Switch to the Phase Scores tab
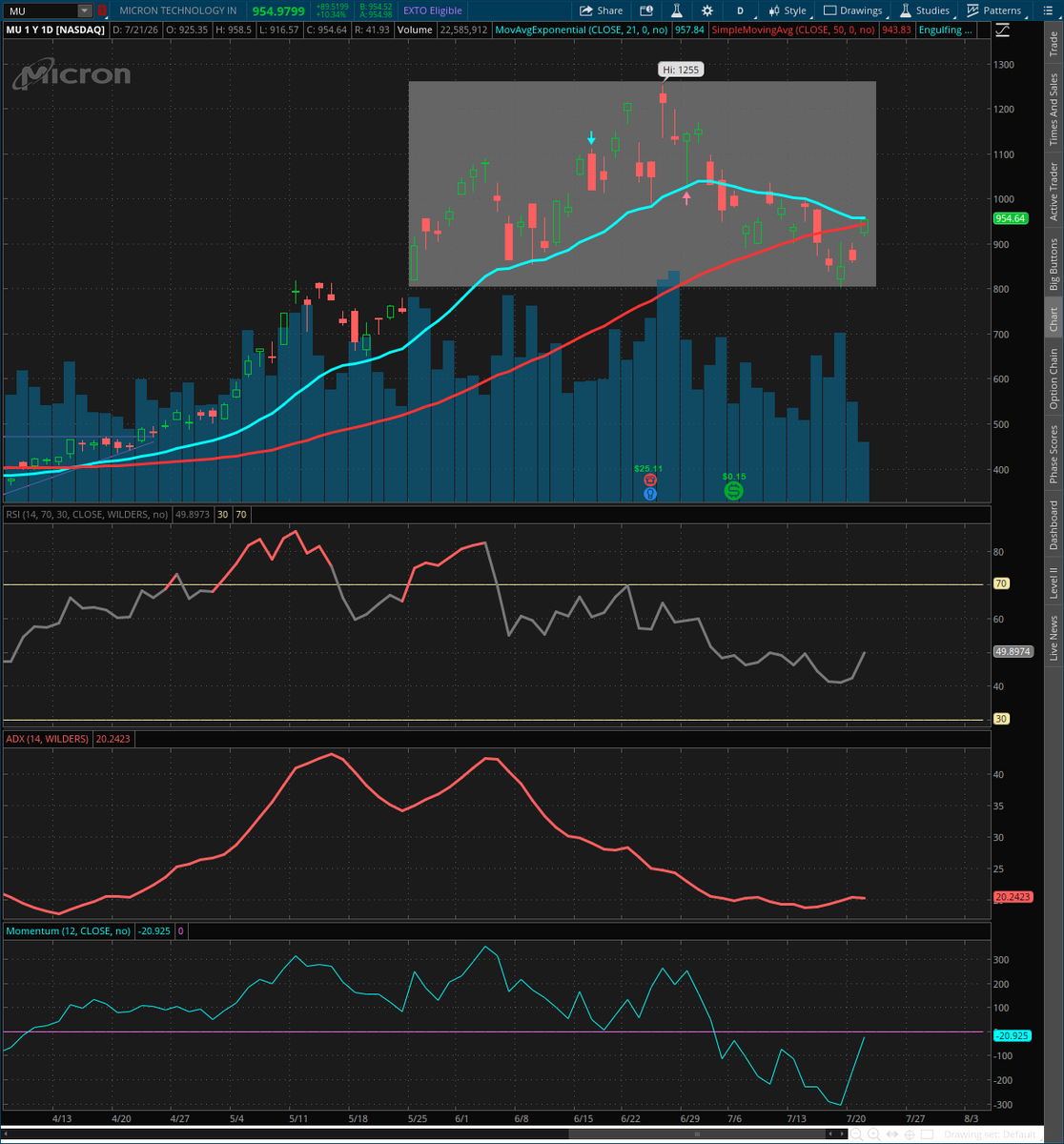 click(x=1054, y=454)
